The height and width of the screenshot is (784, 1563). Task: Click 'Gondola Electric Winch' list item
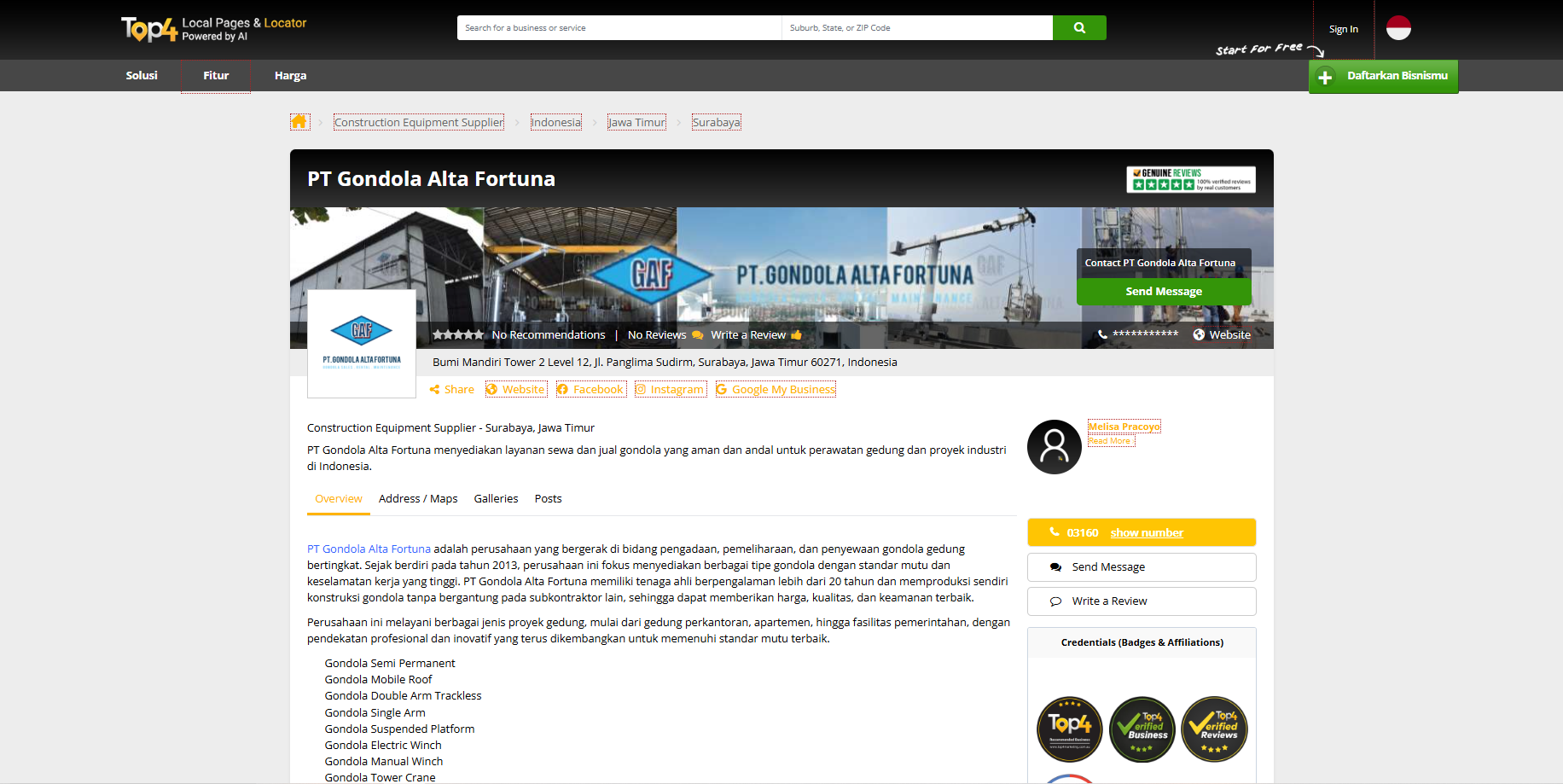[383, 745]
